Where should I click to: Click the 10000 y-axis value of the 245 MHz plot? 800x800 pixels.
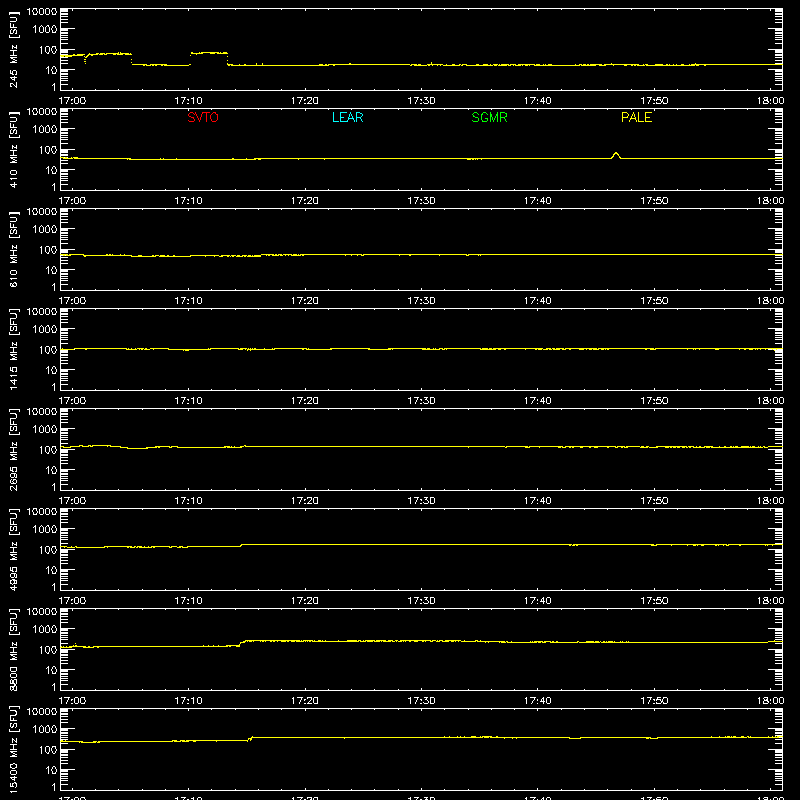(x=42, y=12)
